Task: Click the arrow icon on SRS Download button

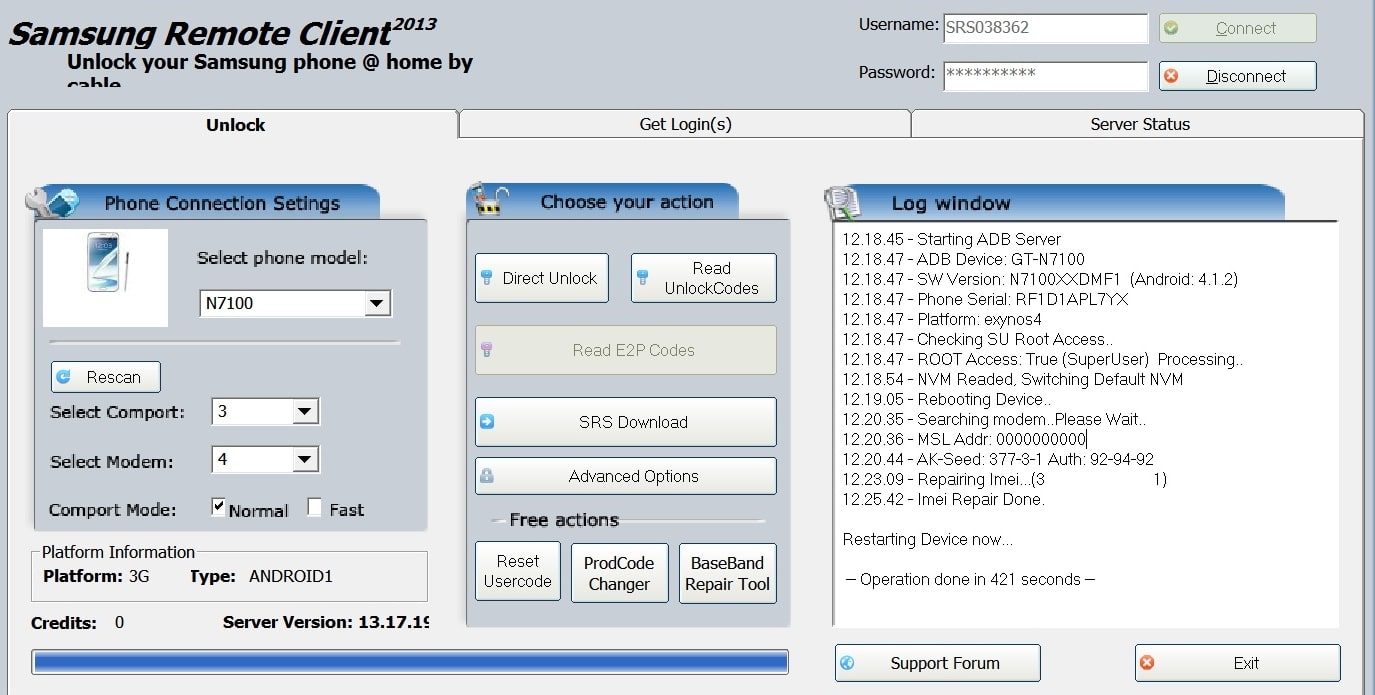Action: 487,422
